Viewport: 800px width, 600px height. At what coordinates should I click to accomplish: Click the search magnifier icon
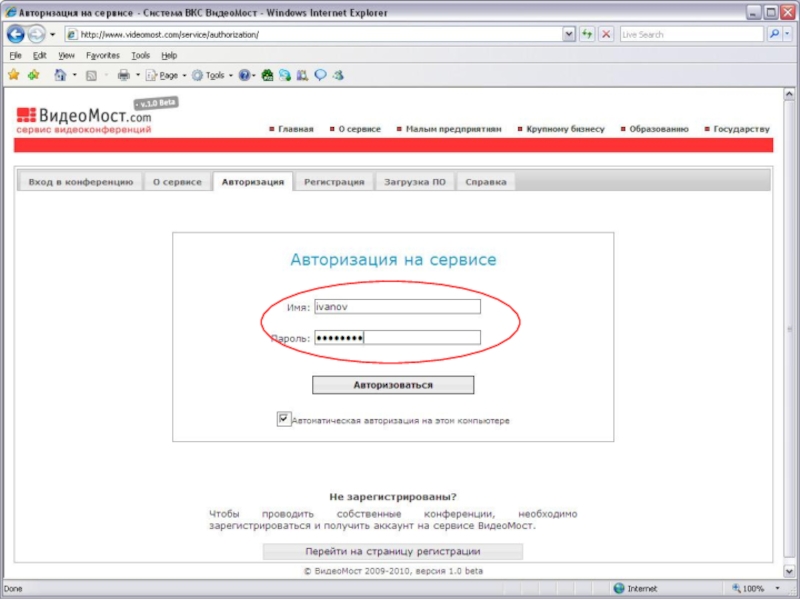point(774,34)
